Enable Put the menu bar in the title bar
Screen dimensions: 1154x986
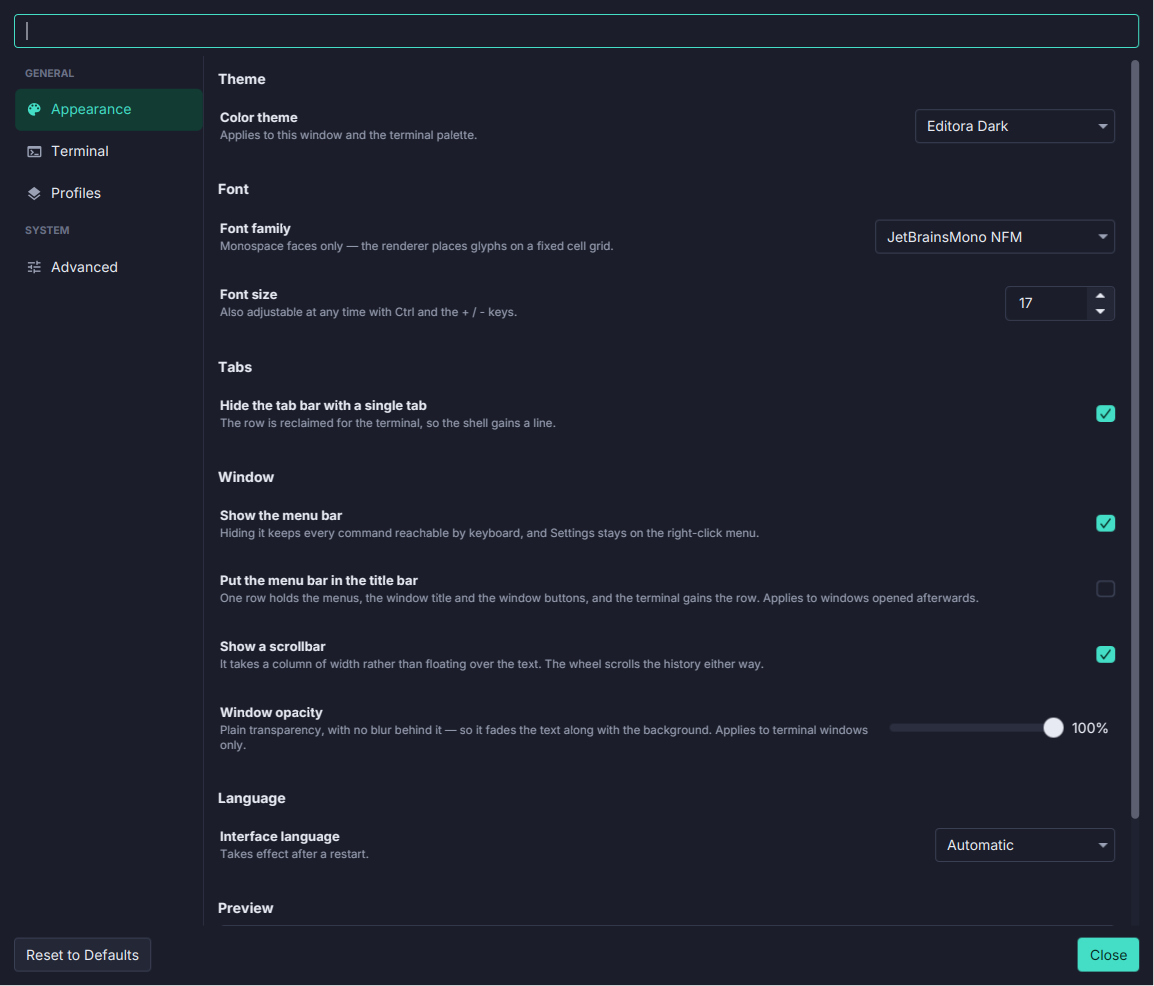(x=1105, y=589)
